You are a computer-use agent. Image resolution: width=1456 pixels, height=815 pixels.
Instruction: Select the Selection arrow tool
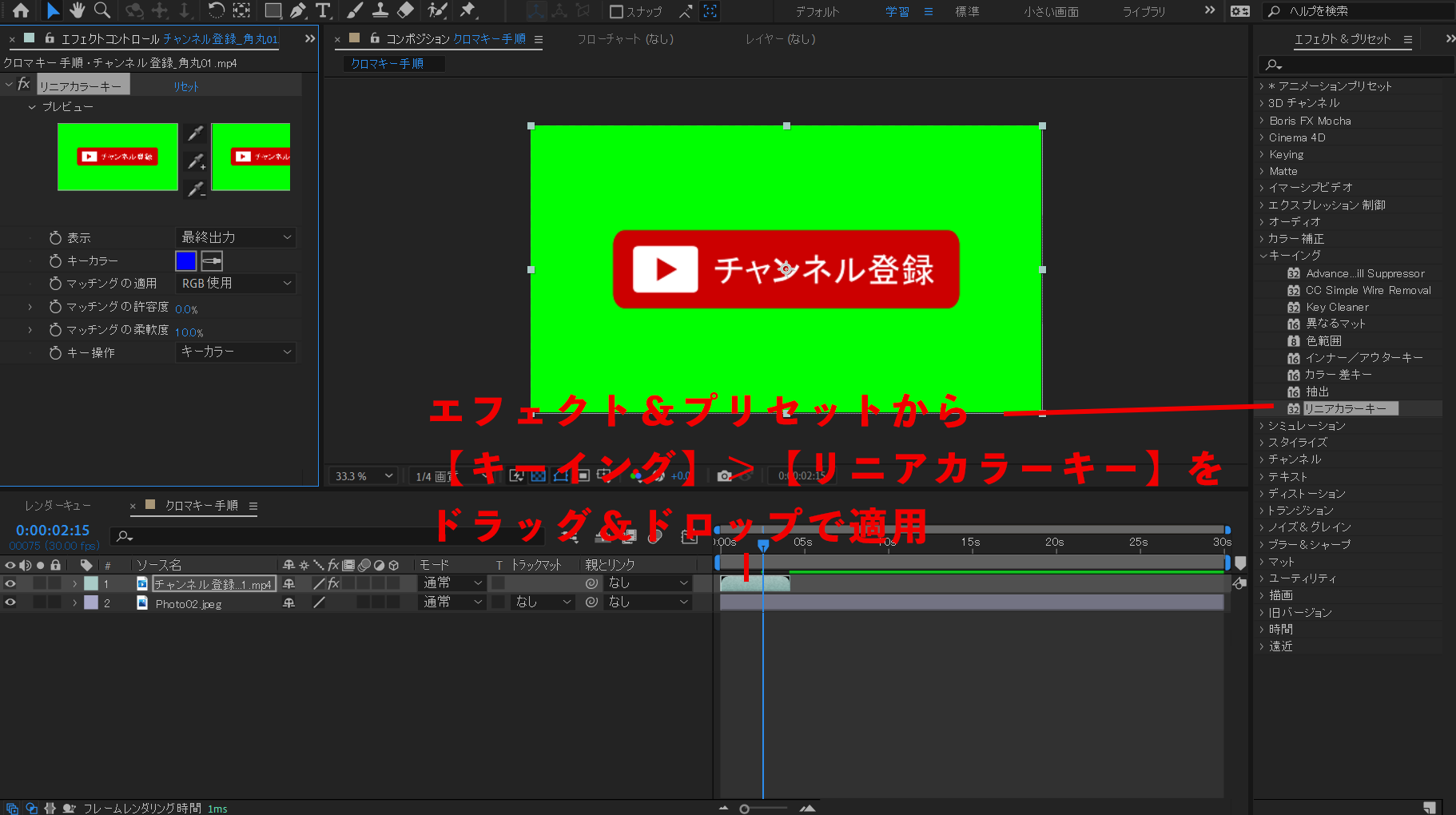[x=52, y=10]
